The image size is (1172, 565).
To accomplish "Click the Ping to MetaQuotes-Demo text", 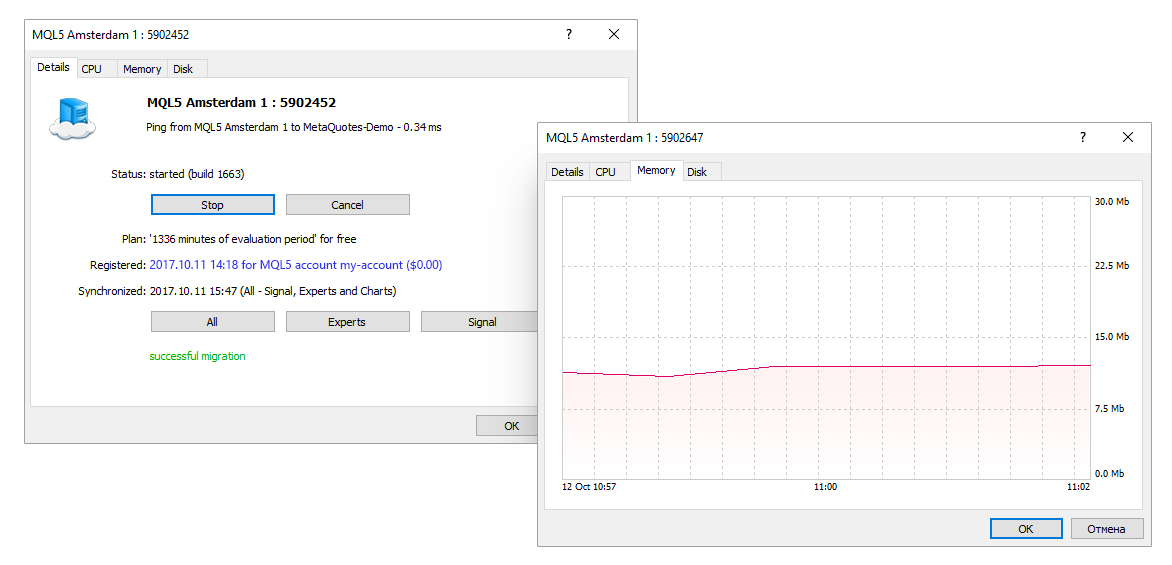I will tap(294, 128).
